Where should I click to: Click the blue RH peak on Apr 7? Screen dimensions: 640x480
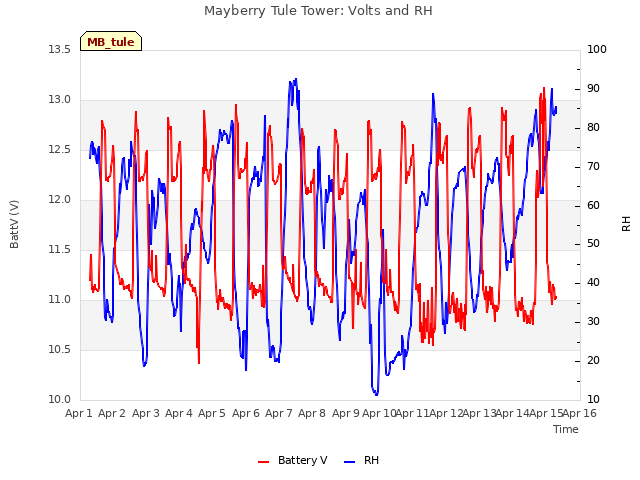tap(296, 79)
